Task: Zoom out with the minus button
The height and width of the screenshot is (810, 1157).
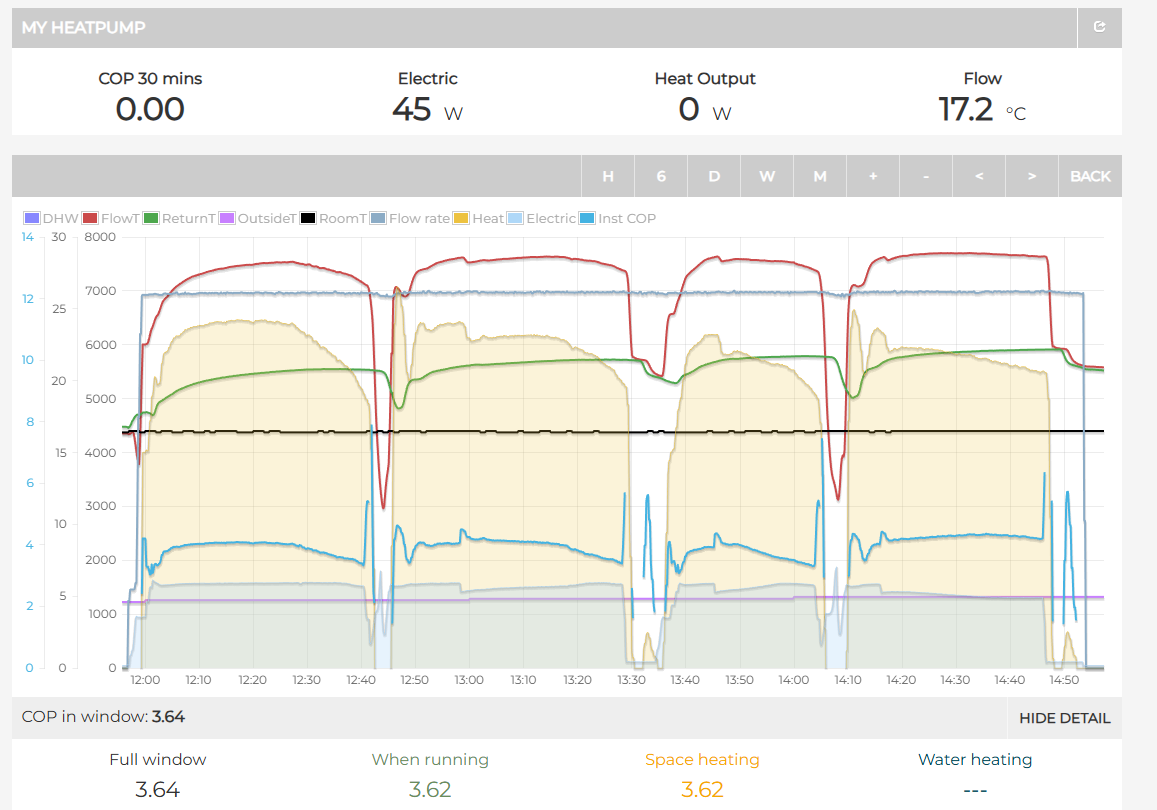Action: coord(925,176)
